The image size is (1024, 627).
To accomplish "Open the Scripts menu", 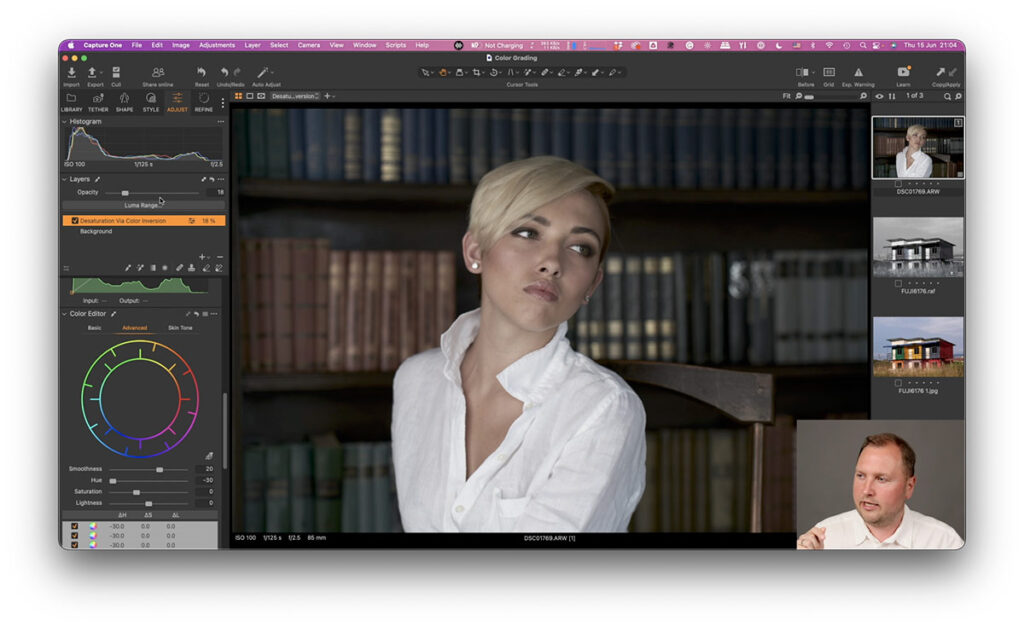I will (x=395, y=45).
